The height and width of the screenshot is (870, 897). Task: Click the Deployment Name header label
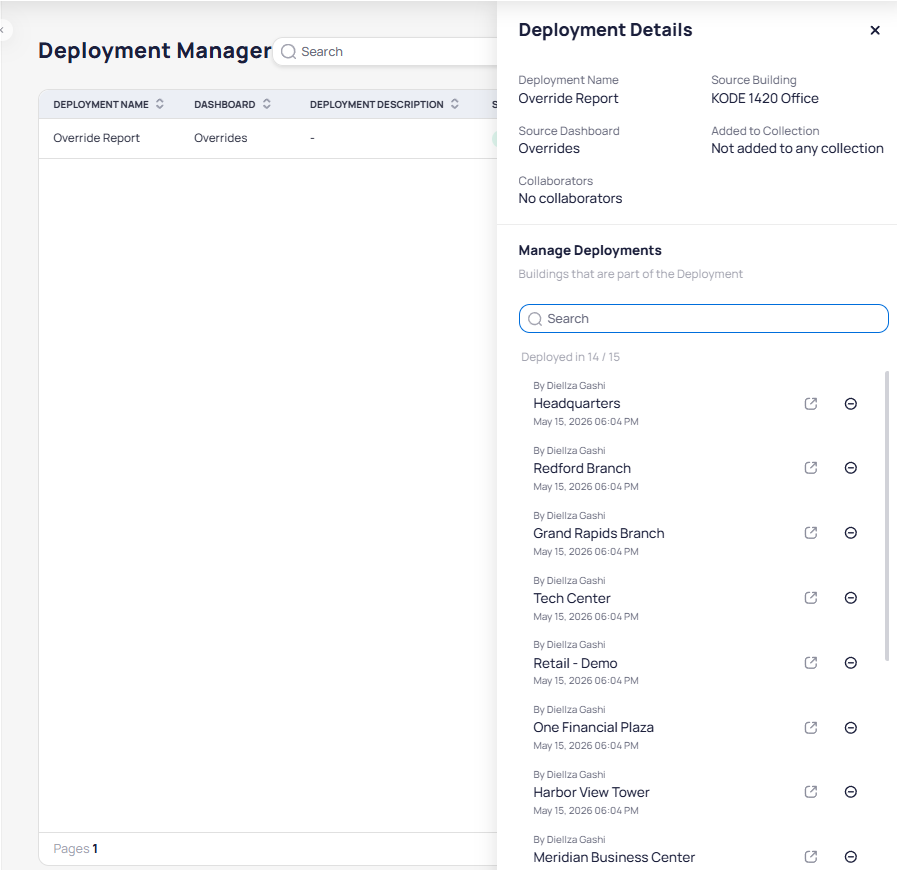(101, 105)
